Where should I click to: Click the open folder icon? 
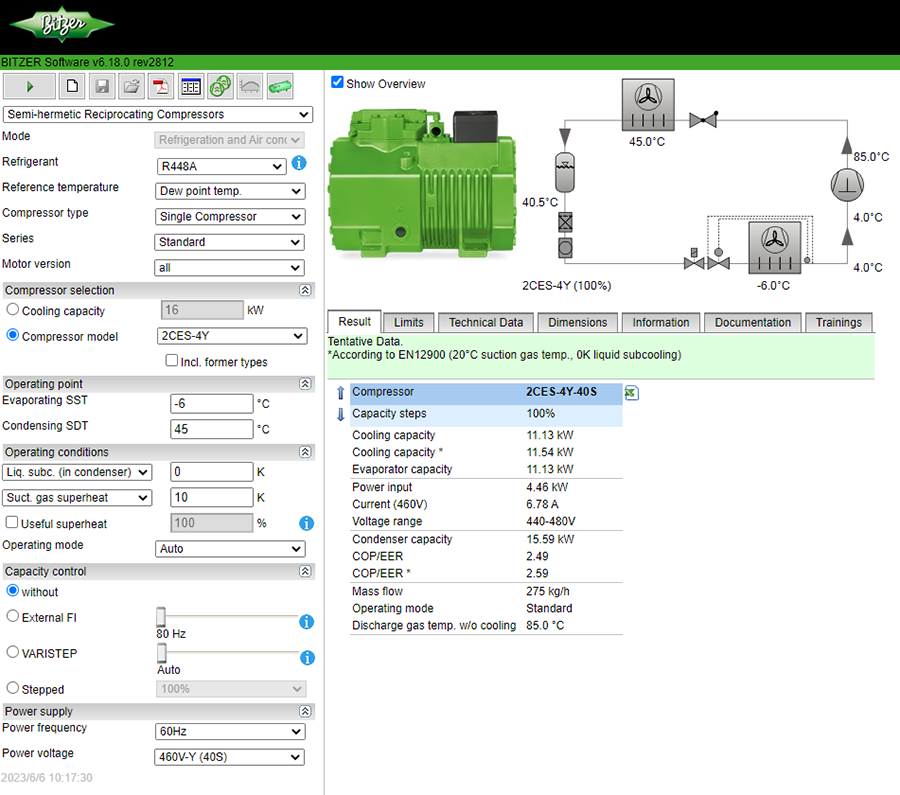coord(131,87)
